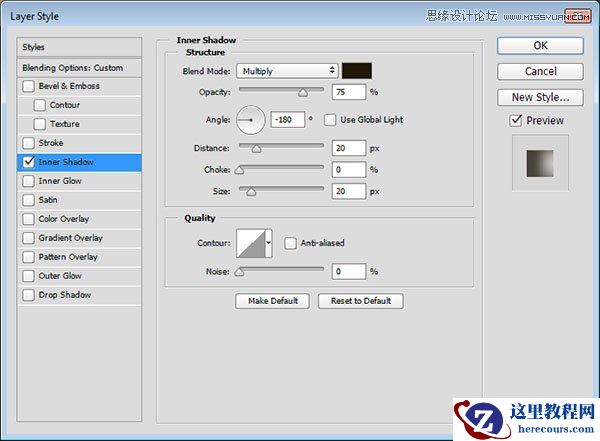Click the Choke slider handle
Viewport: 600px width, 441px height.
point(240,170)
